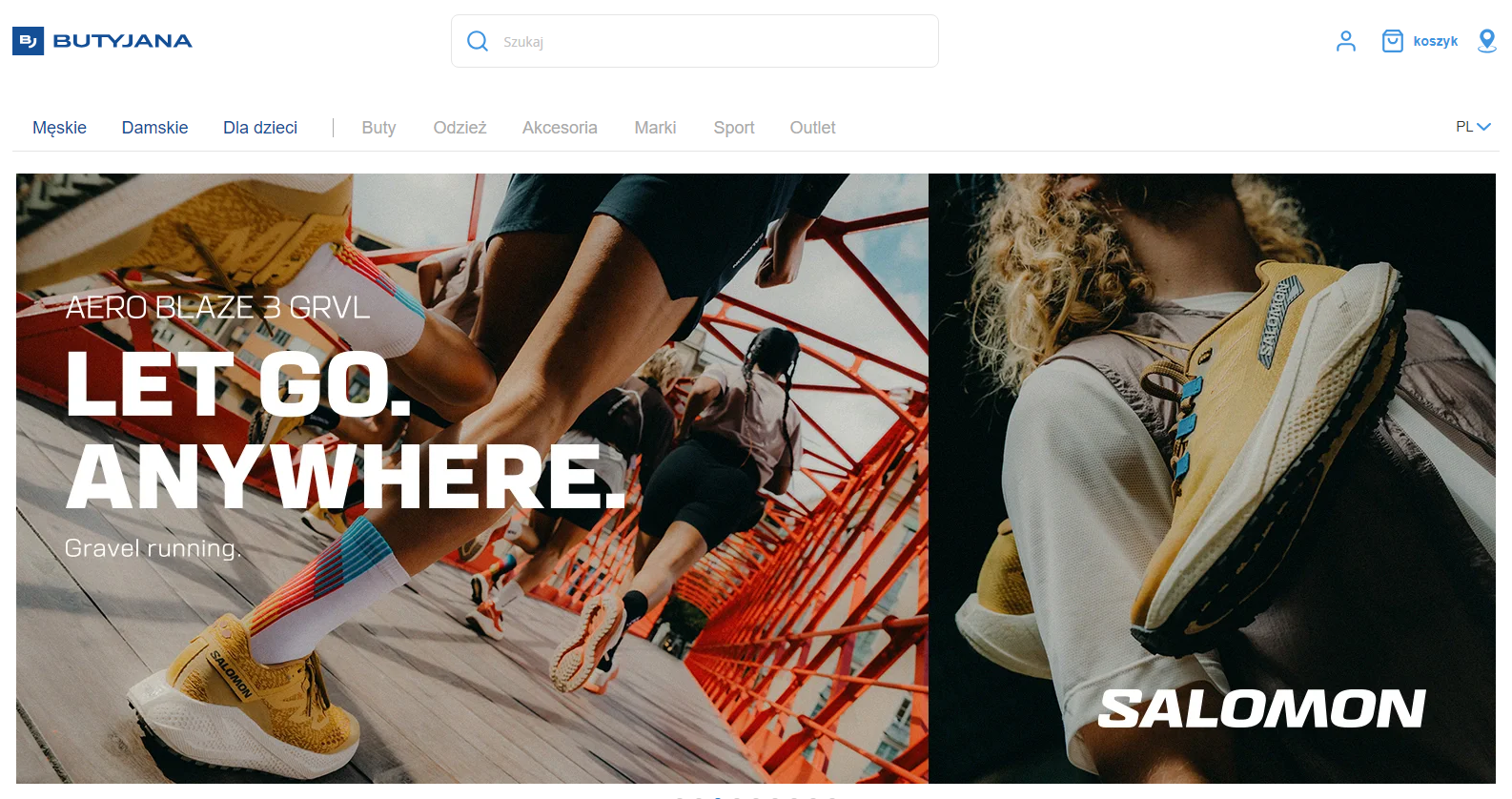Open the Sport menu item

[734, 128]
